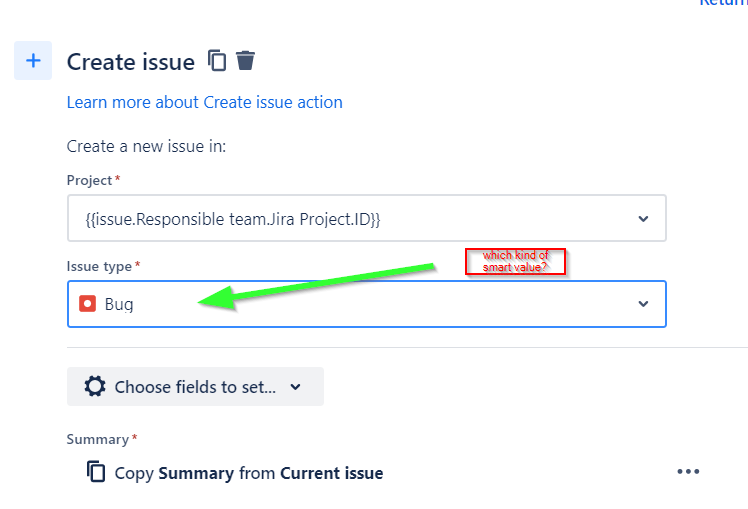748x509 pixels.
Task: Click the green annotation arrow
Action: 316,286
